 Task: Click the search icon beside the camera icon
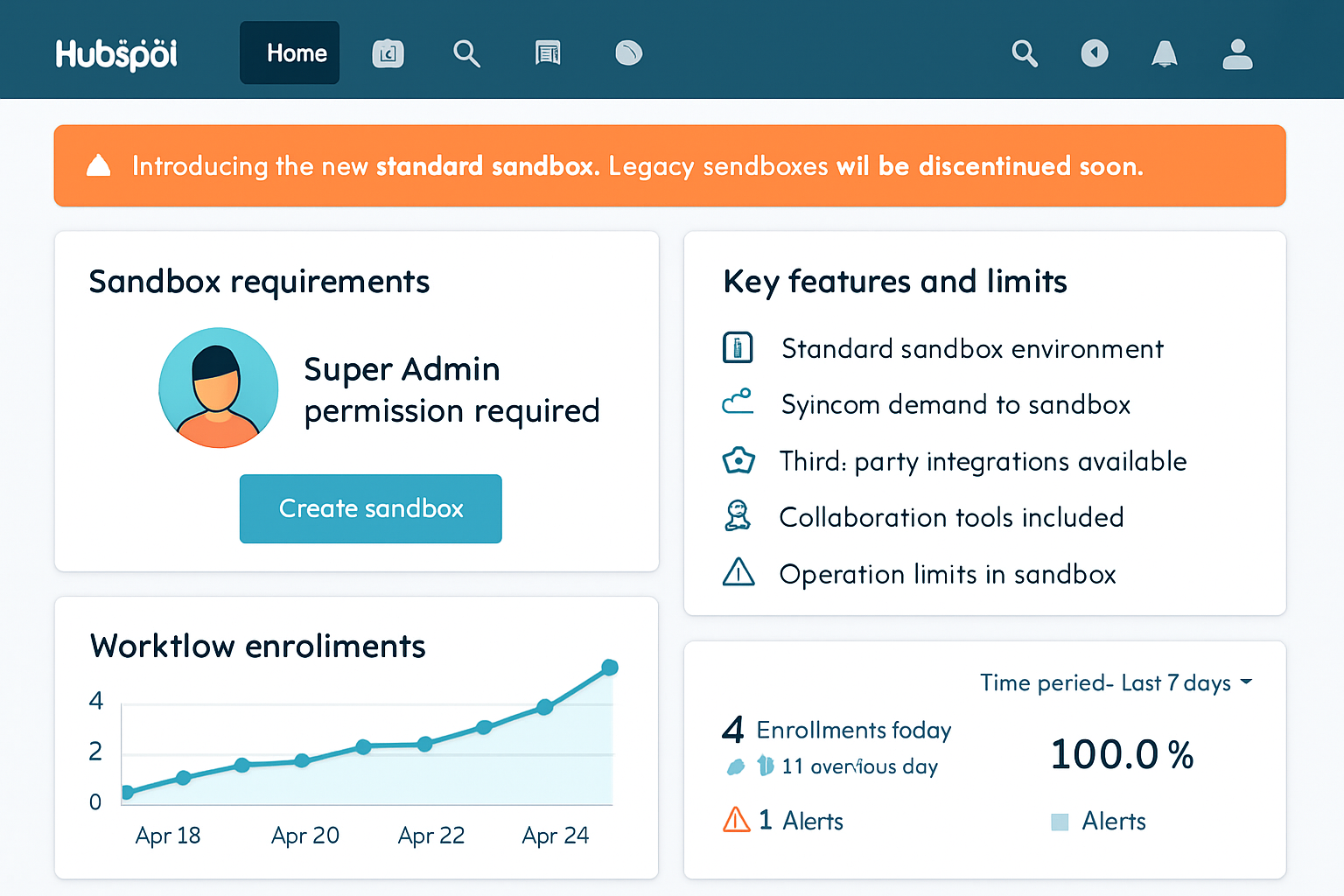tap(466, 54)
